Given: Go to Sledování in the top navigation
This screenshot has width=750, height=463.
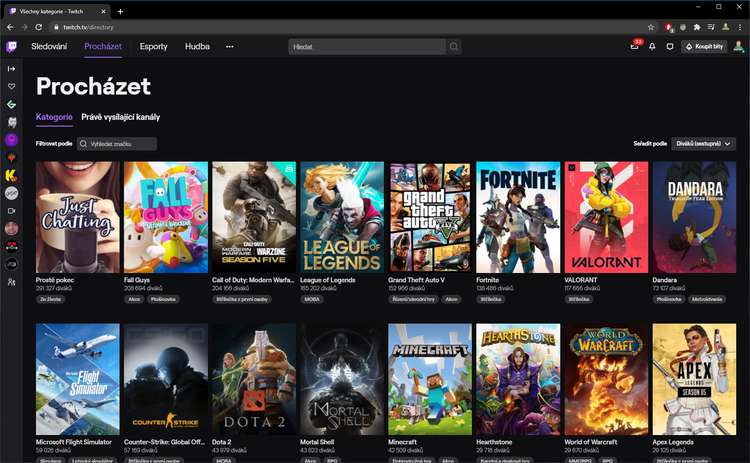Looking at the screenshot, I should tap(49, 46).
